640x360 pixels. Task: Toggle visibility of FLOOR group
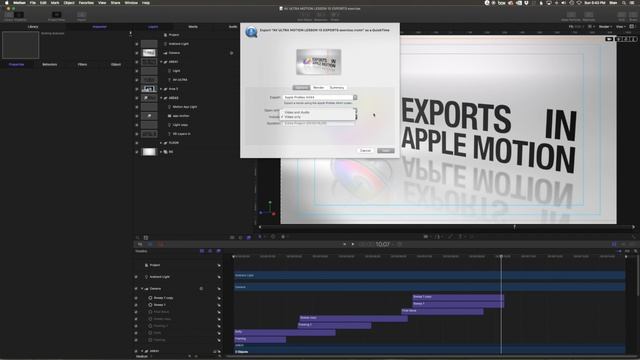click(137, 143)
